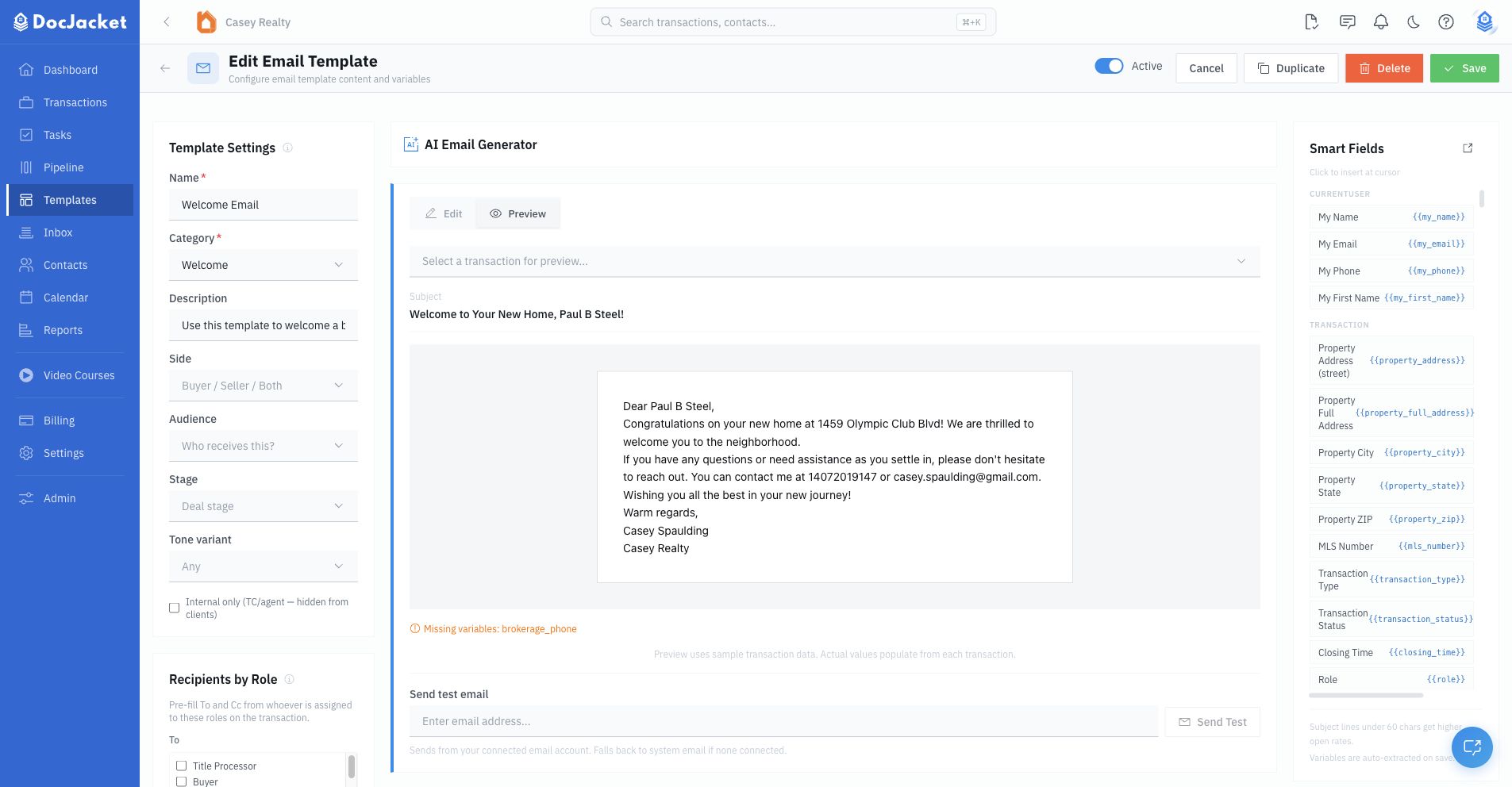This screenshot has width=1512, height=787.
Task: Open the Audience dropdown
Action: point(264,446)
